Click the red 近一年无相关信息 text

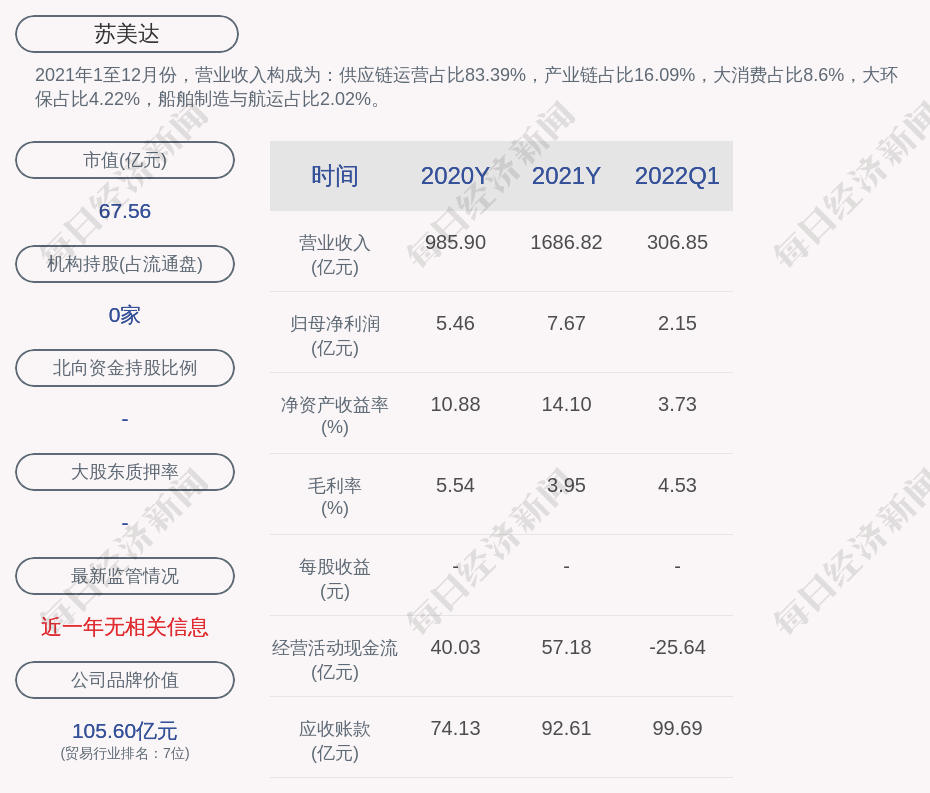pyautogui.click(x=125, y=627)
